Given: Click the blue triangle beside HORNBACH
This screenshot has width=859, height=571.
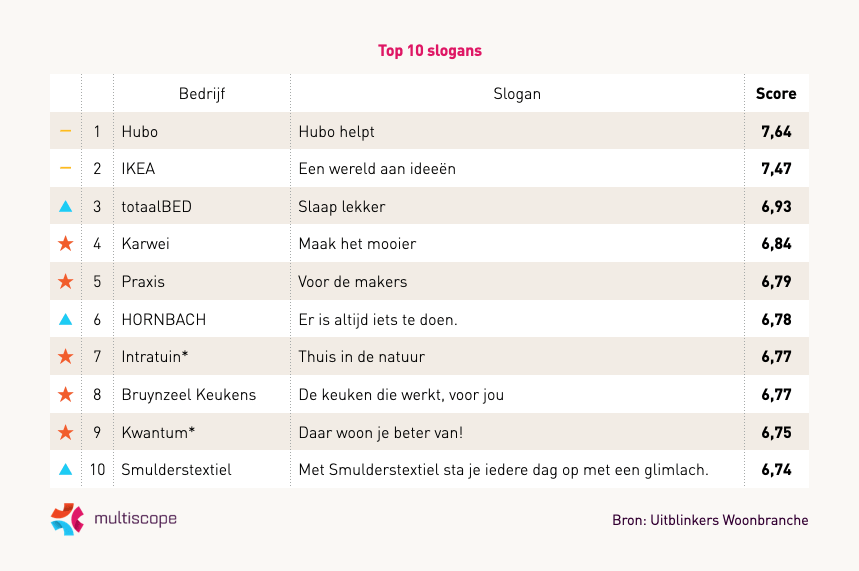Looking at the screenshot, I should point(66,320).
